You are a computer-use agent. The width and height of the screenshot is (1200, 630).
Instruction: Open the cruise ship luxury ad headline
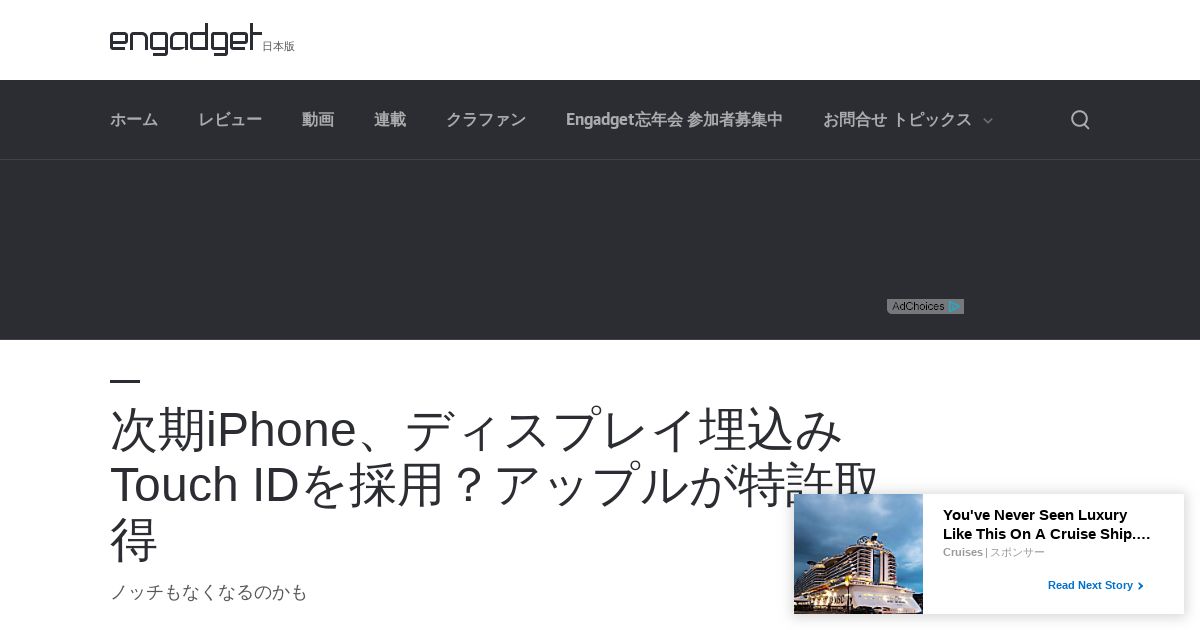point(1047,524)
